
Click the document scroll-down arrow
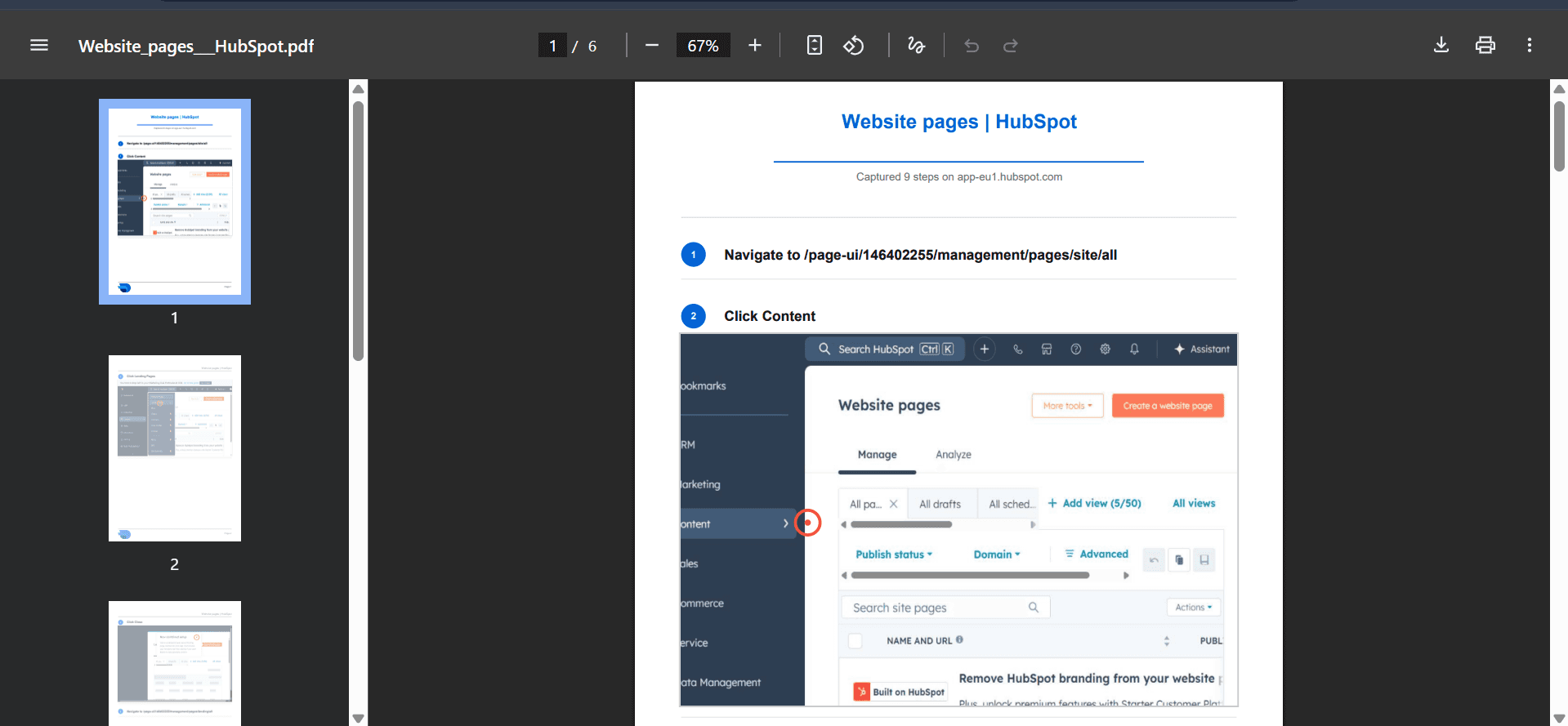click(1559, 719)
